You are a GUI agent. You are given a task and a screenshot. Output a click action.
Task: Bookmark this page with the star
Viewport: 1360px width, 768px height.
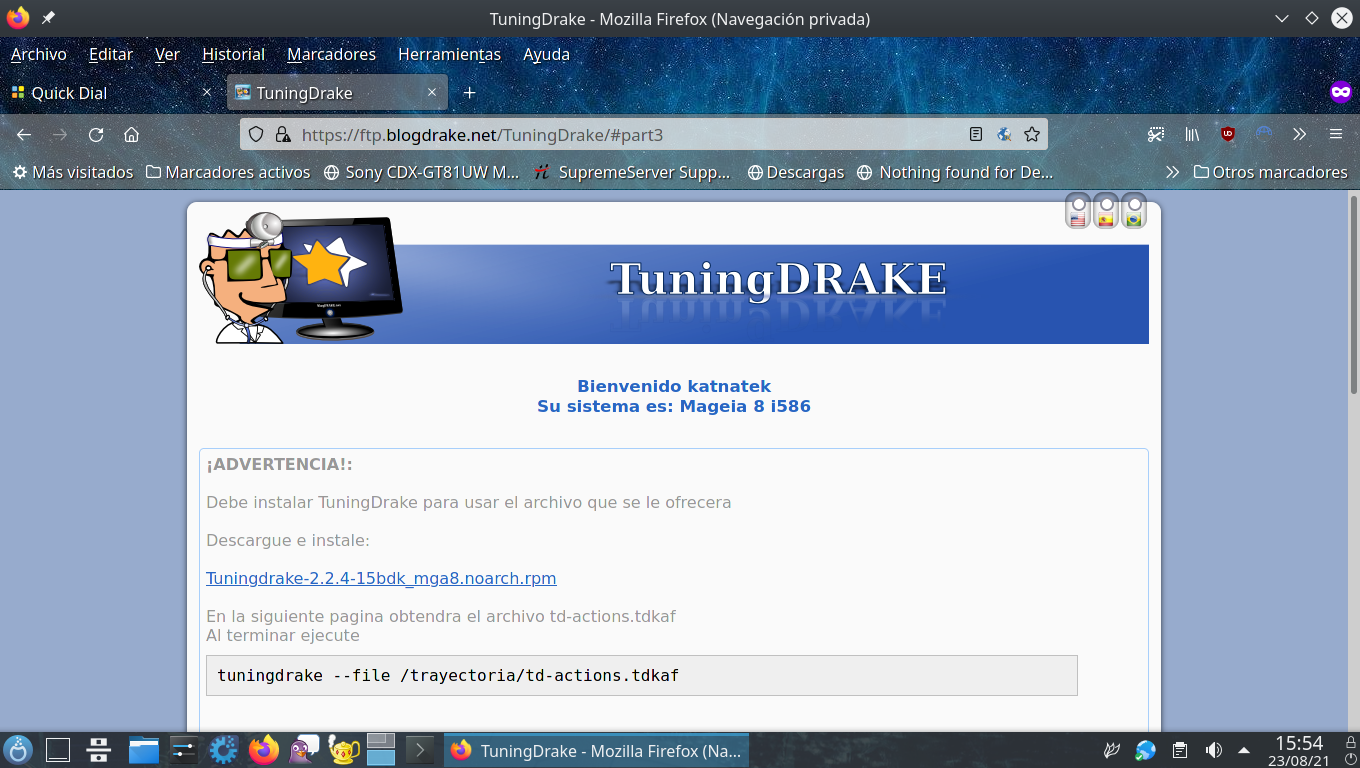coord(1032,134)
